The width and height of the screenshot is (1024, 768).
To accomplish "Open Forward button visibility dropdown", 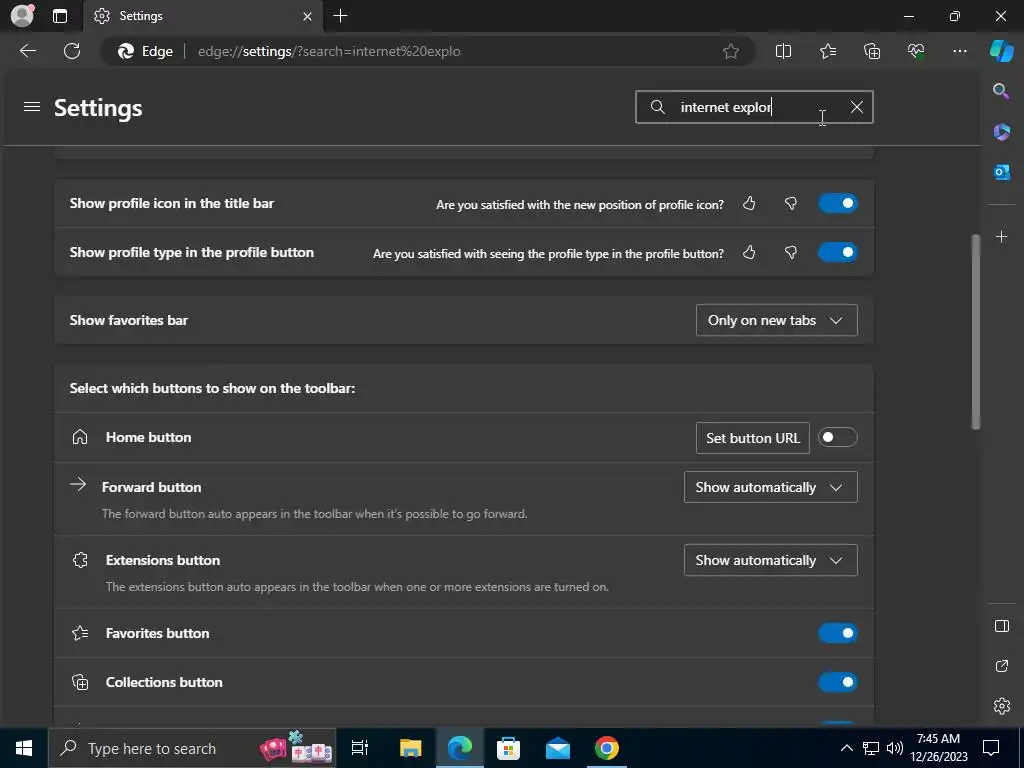I will [x=771, y=487].
